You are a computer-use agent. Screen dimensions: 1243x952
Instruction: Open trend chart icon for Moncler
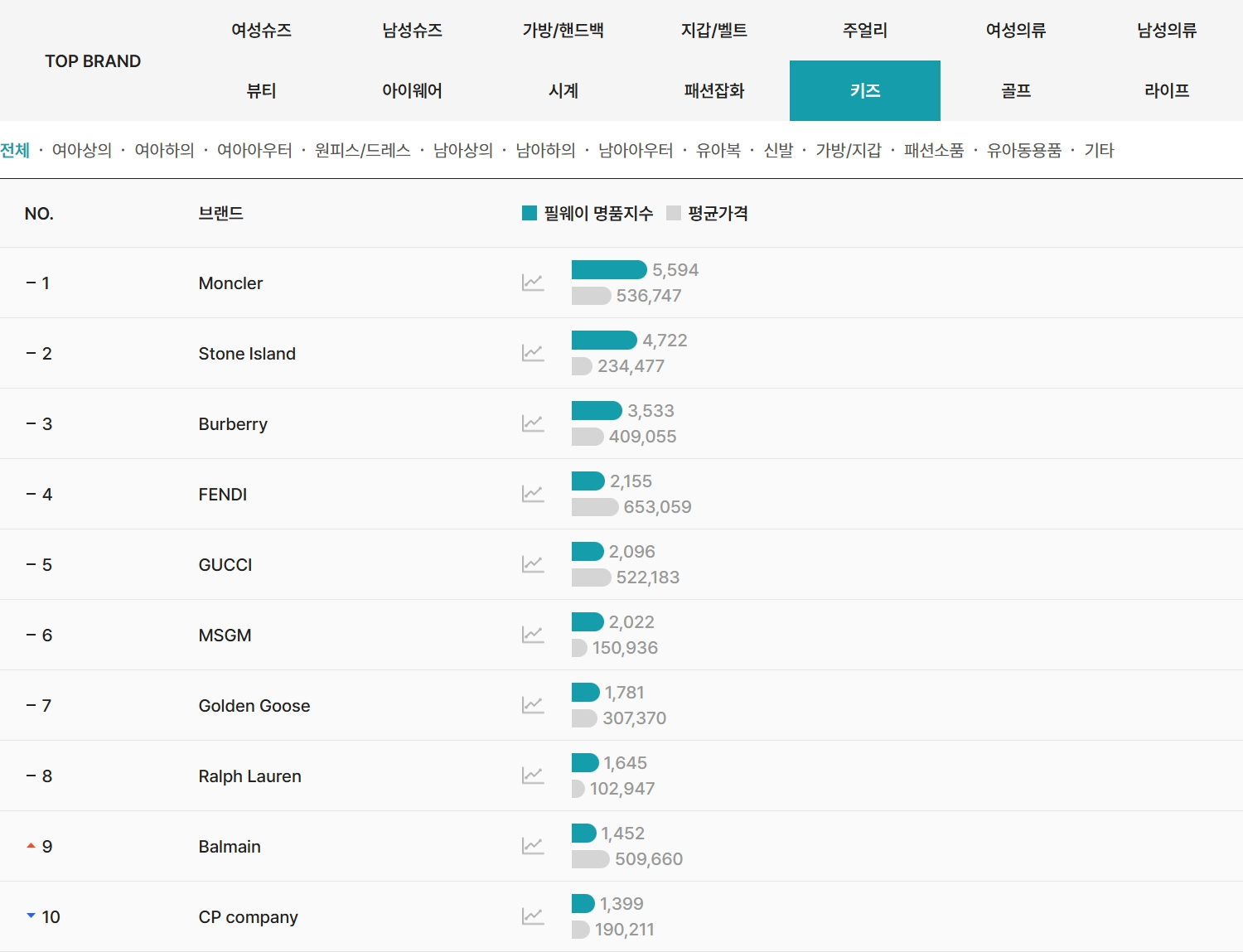click(x=533, y=283)
